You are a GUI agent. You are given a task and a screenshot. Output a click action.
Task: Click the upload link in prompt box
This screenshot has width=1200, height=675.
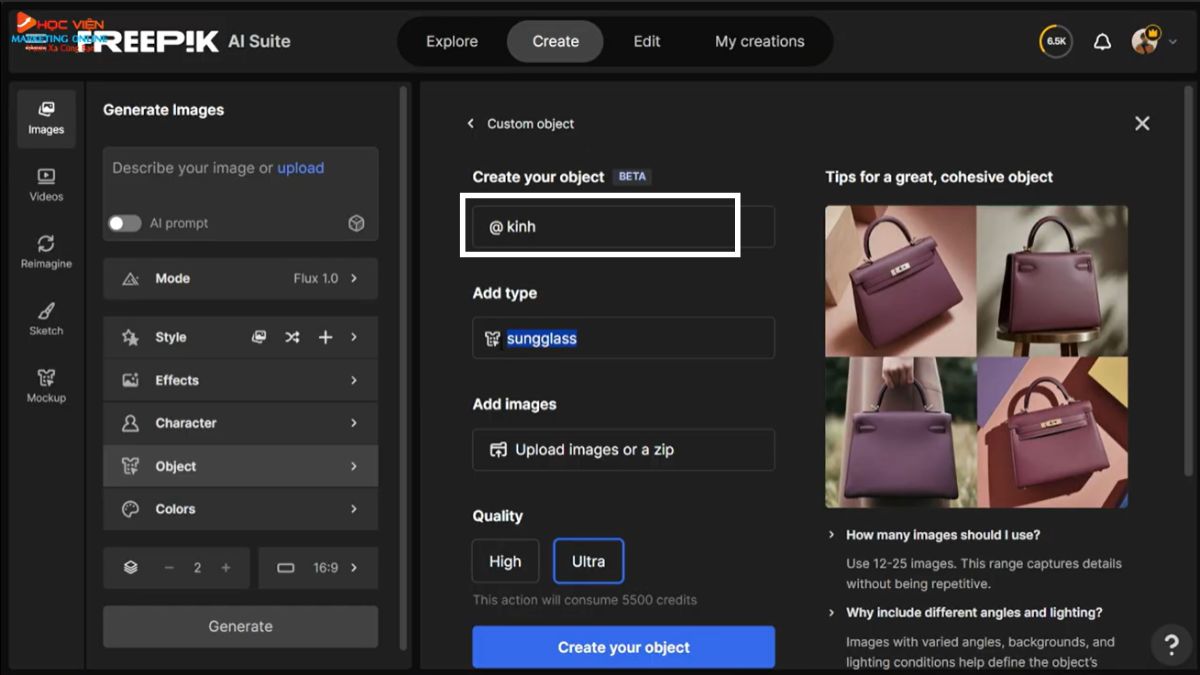coord(300,168)
